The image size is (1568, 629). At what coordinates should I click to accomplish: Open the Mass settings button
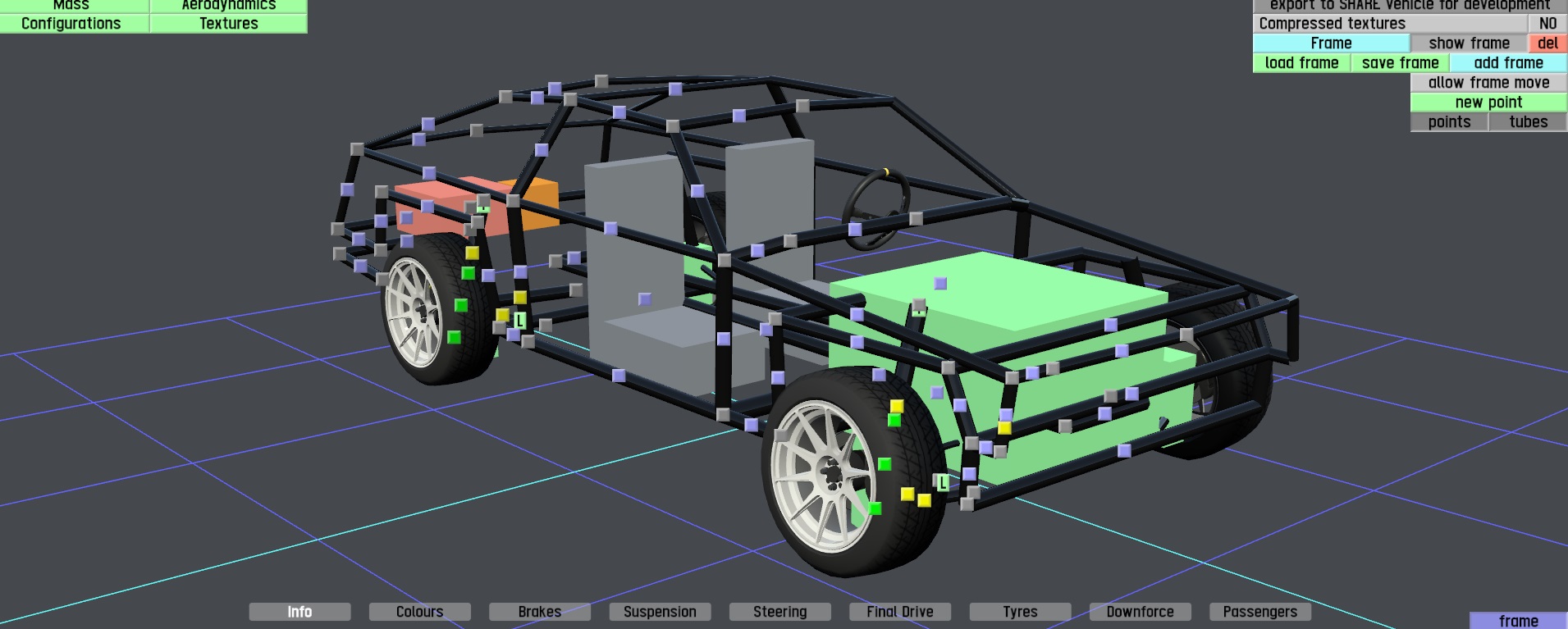coord(71,6)
